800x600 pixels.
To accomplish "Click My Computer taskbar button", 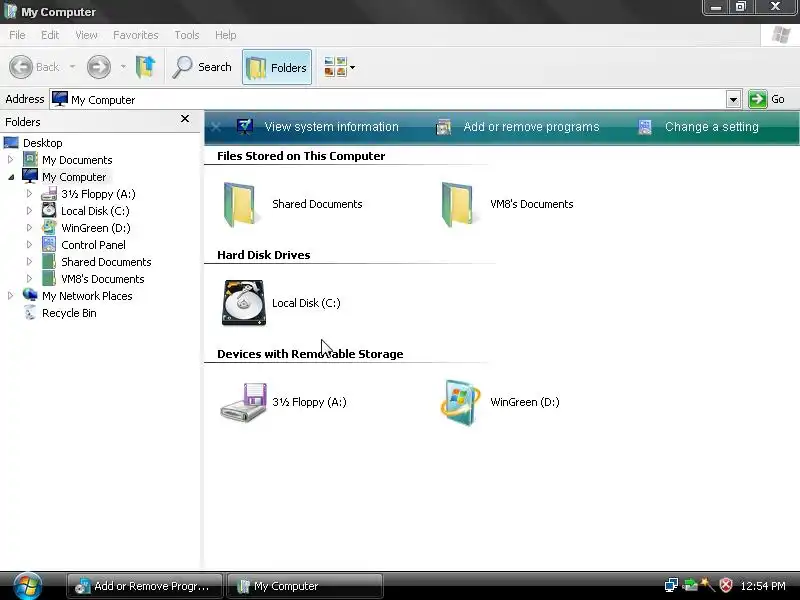I will (305, 586).
